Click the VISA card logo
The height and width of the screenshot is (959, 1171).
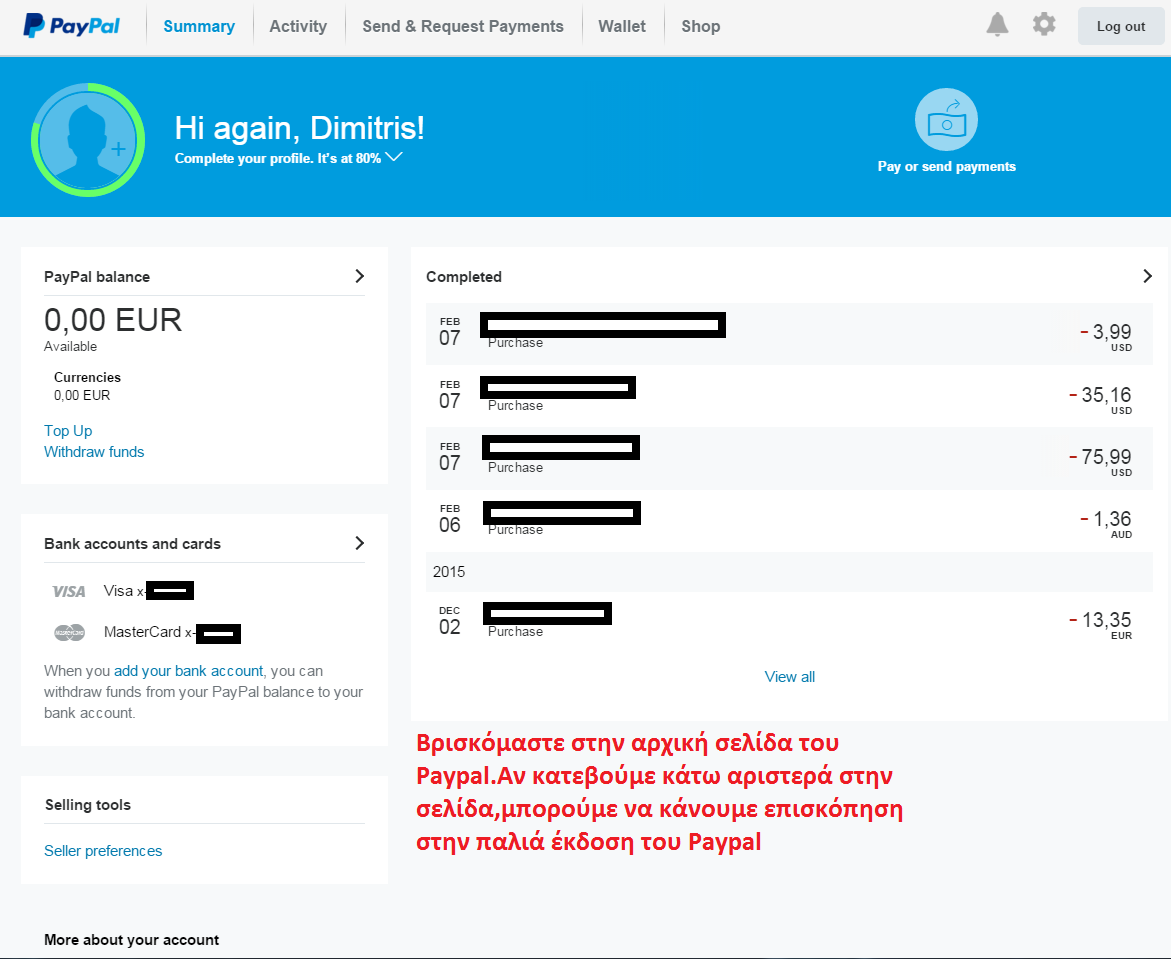[x=69, y=592]
